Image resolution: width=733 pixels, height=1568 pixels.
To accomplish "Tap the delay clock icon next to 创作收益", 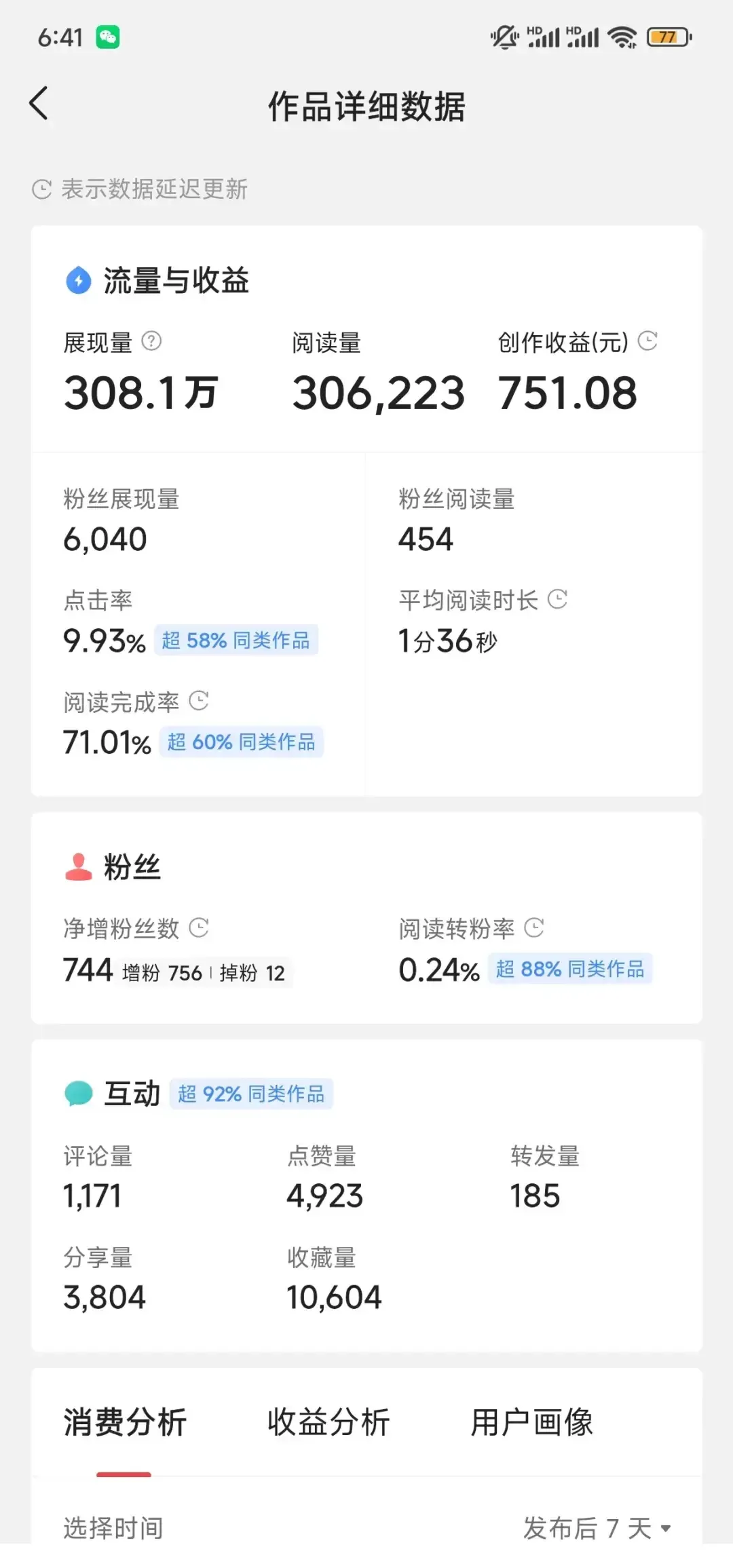I will (648, 341).
